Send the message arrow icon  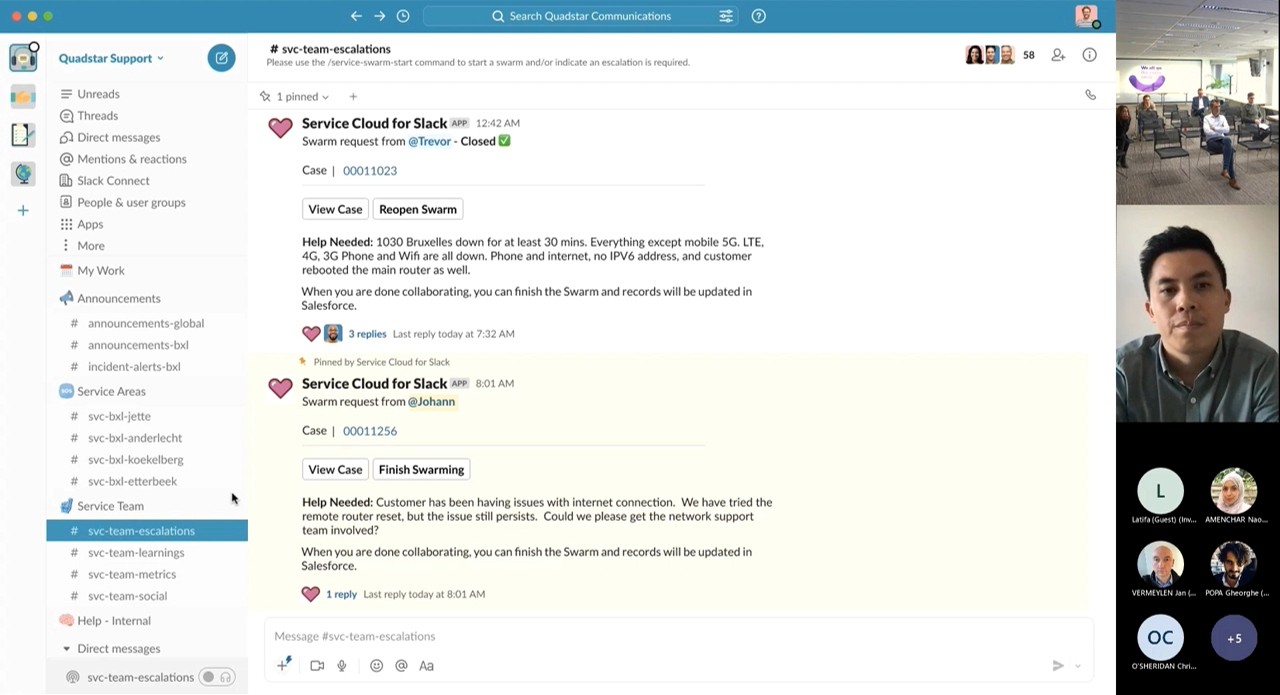coord(1058,666)
